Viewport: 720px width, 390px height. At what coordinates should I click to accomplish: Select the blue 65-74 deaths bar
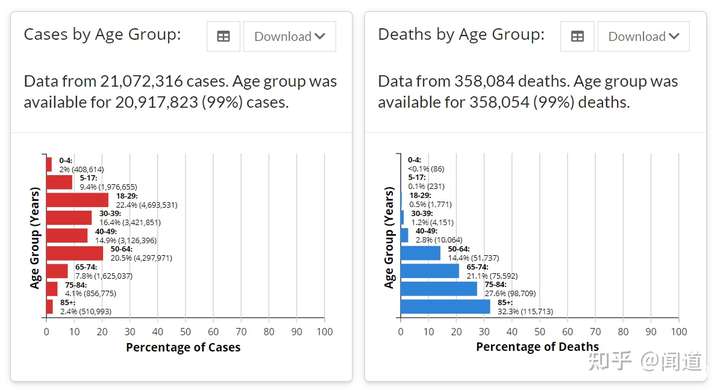430,271
